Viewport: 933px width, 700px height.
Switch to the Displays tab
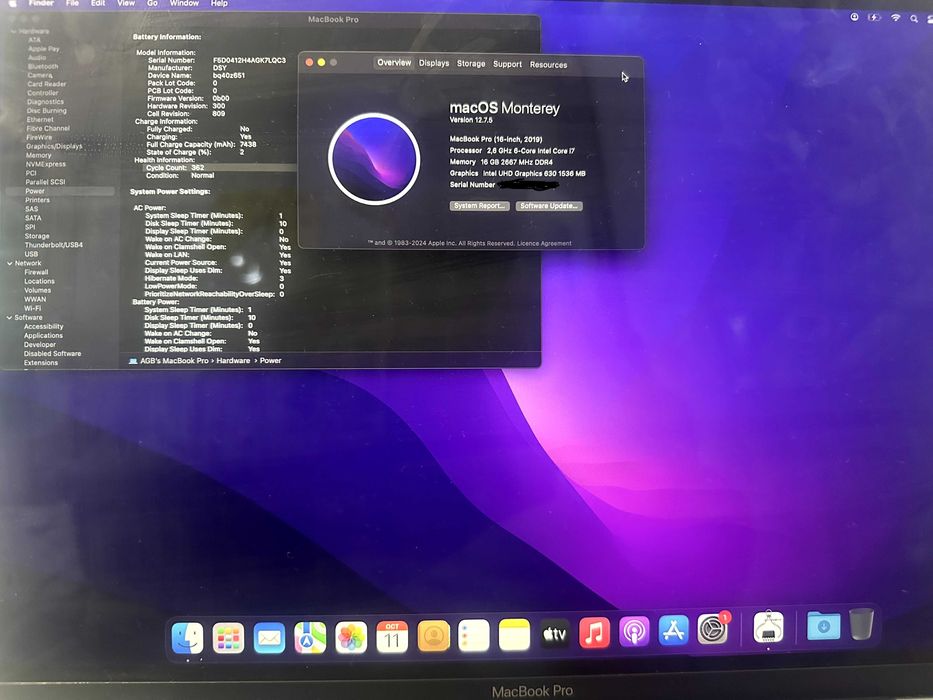click(434, 63)
